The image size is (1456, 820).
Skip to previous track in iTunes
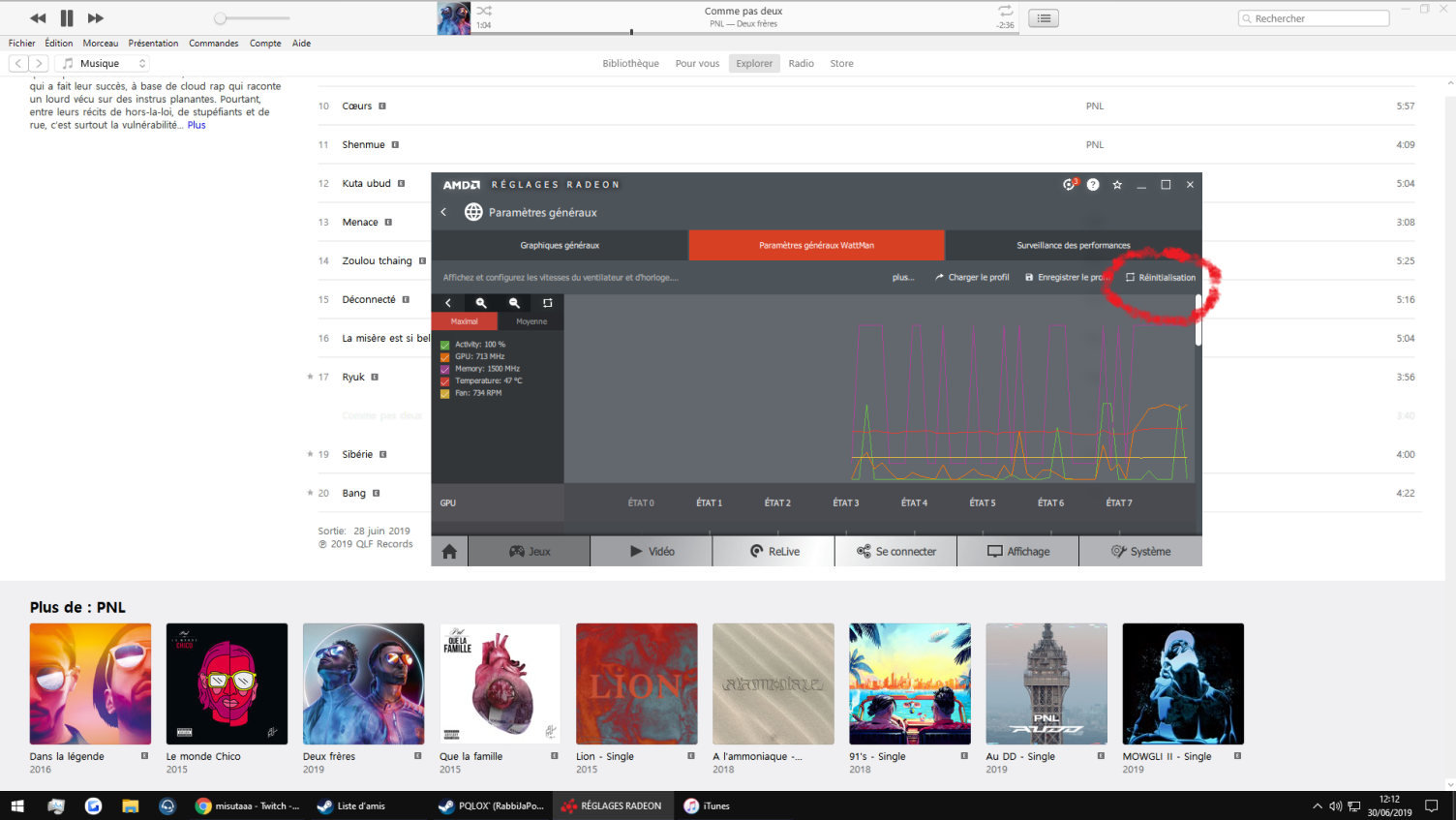click(x=38, y=18)
